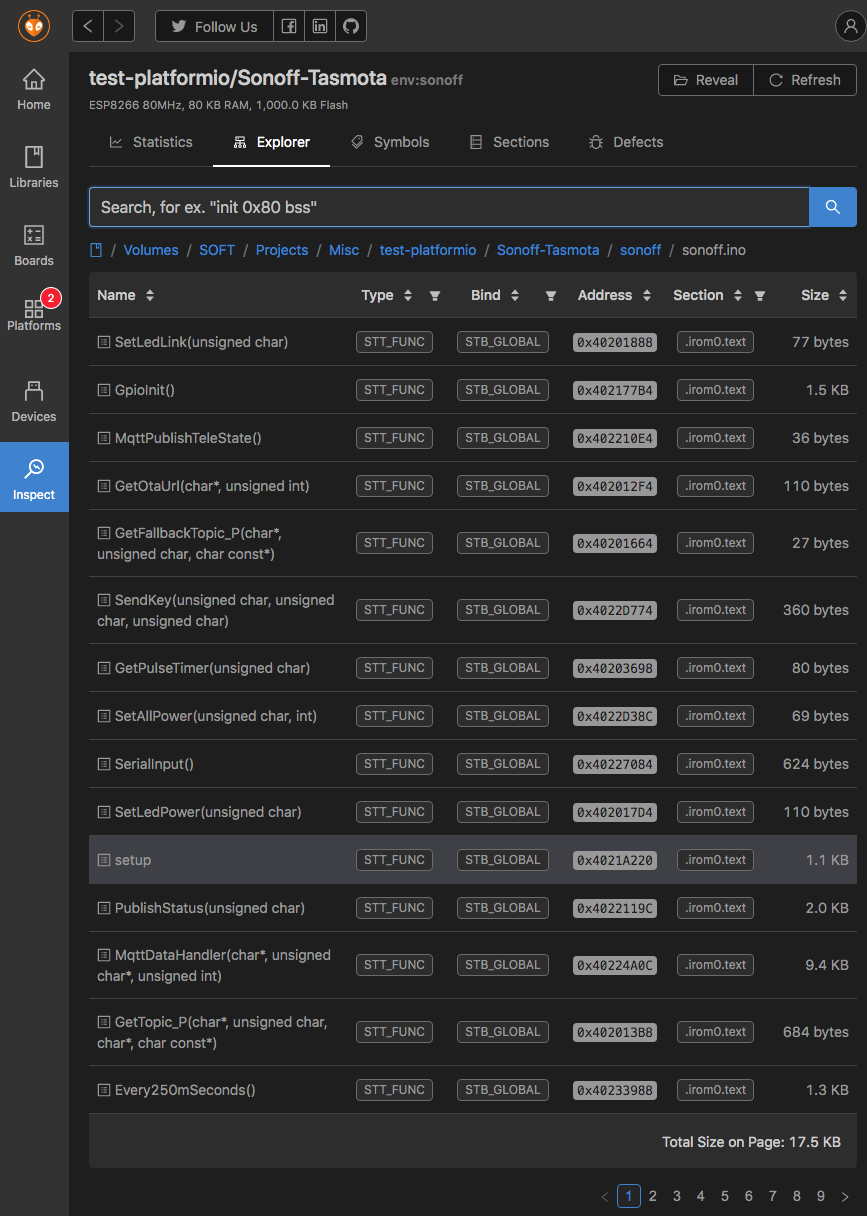Open Volumes in the breadcrumb
867x1216 pixels.
(x=151, y=250)
